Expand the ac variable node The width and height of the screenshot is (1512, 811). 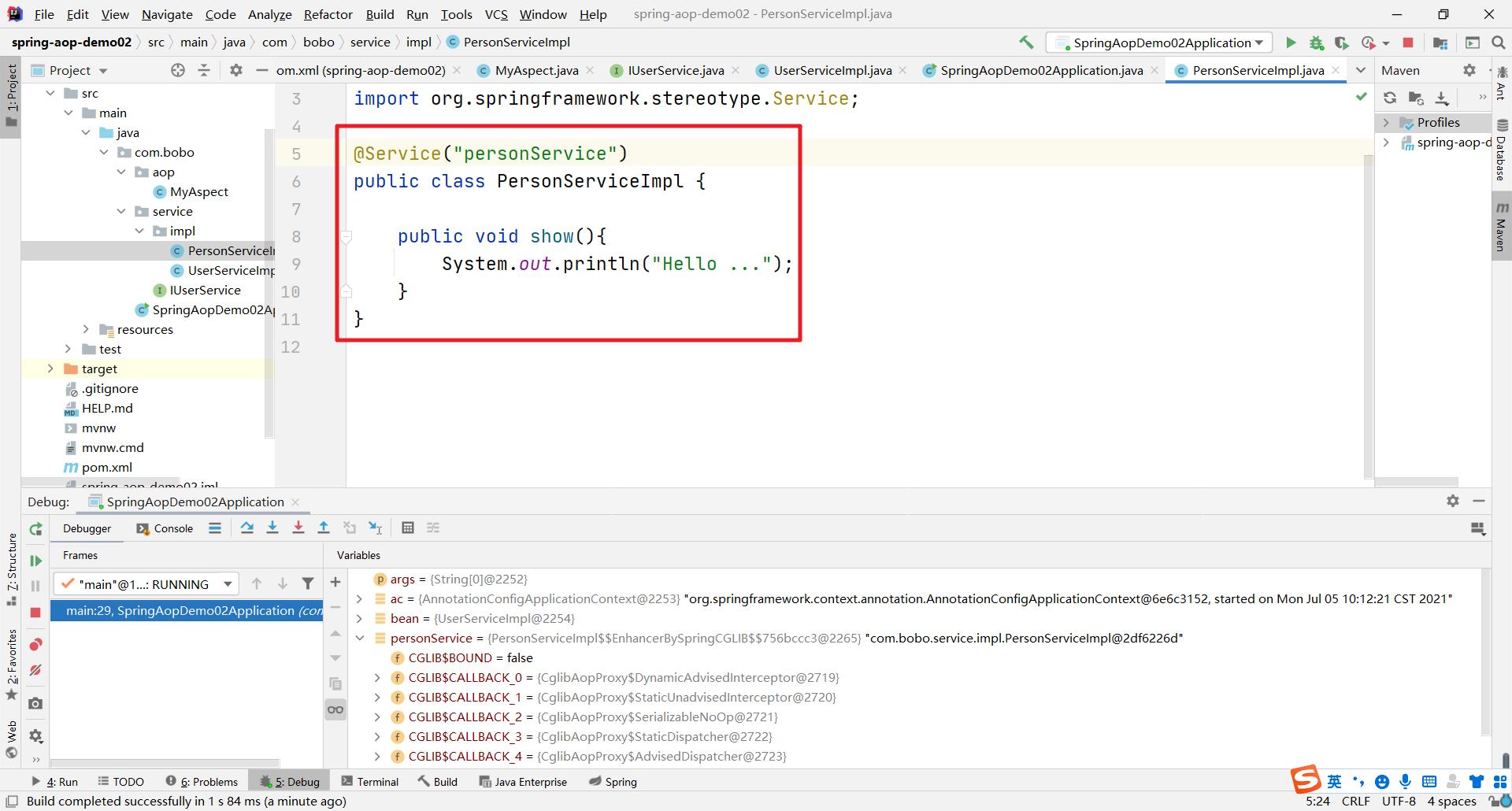point(360,598)
